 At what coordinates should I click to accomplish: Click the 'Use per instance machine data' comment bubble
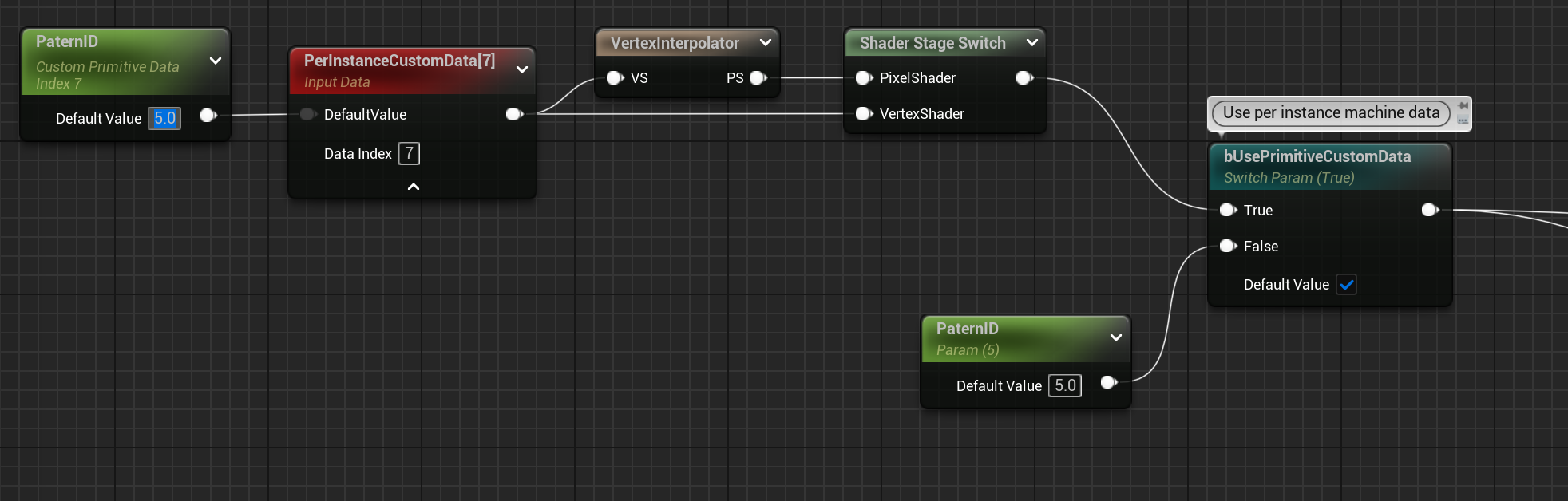tap(1331, 112)
